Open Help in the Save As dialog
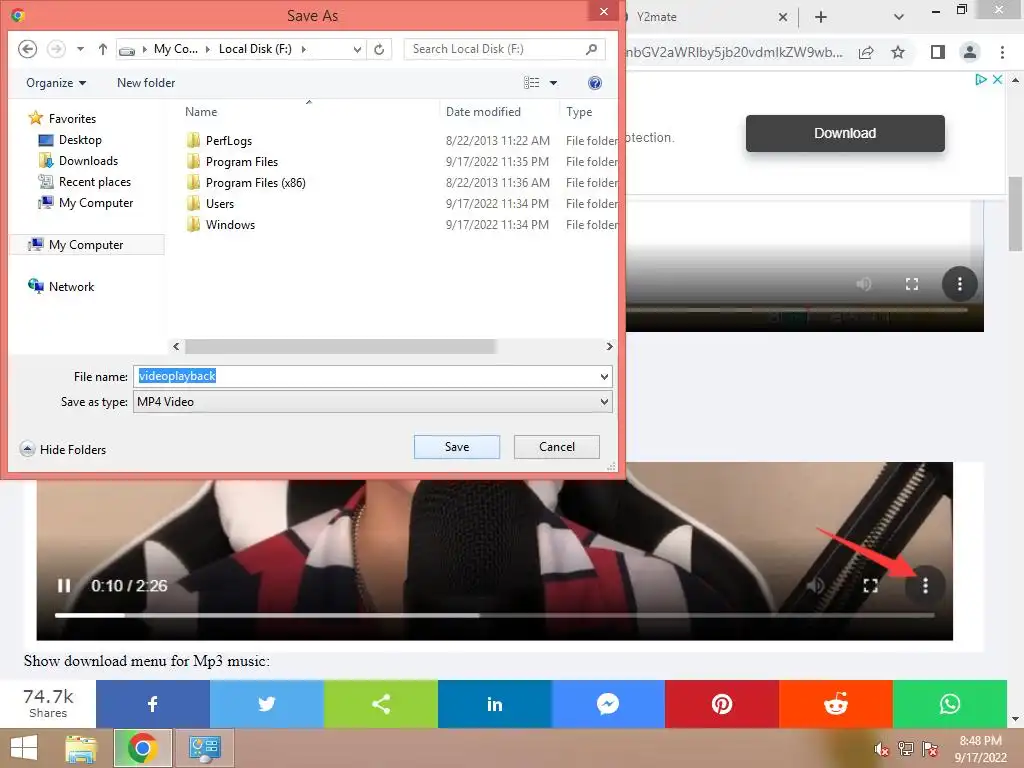Viewport: 1024px width, 768px height. coord(594,83)
